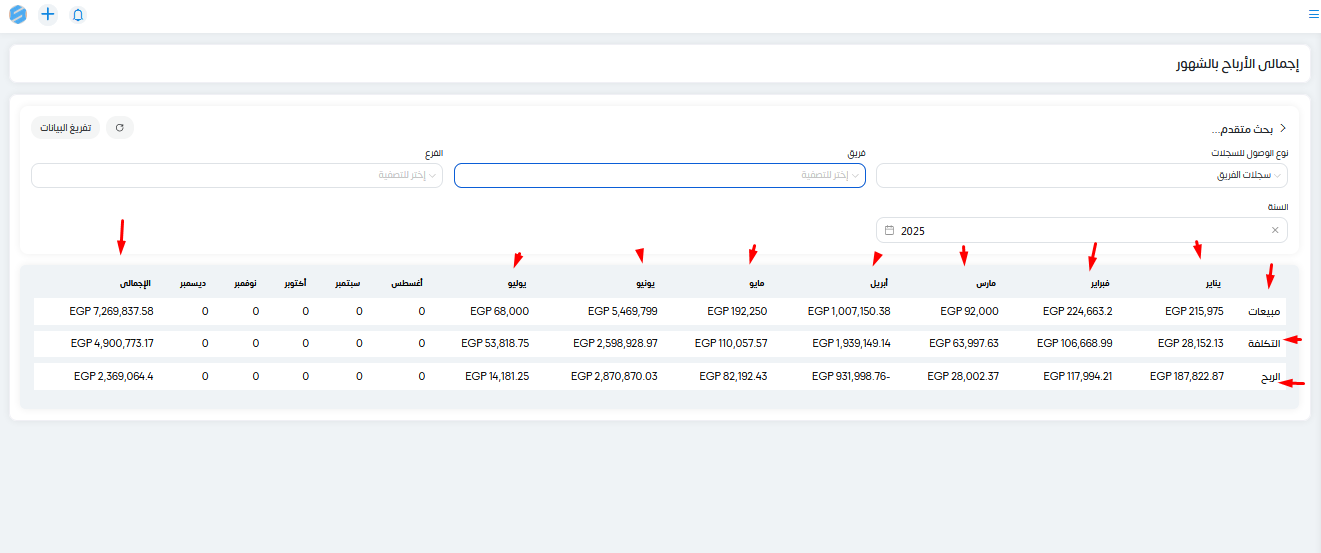1321x553 pixels.
Task: Click the refresh icon button
Action: [x=120, y=128]
